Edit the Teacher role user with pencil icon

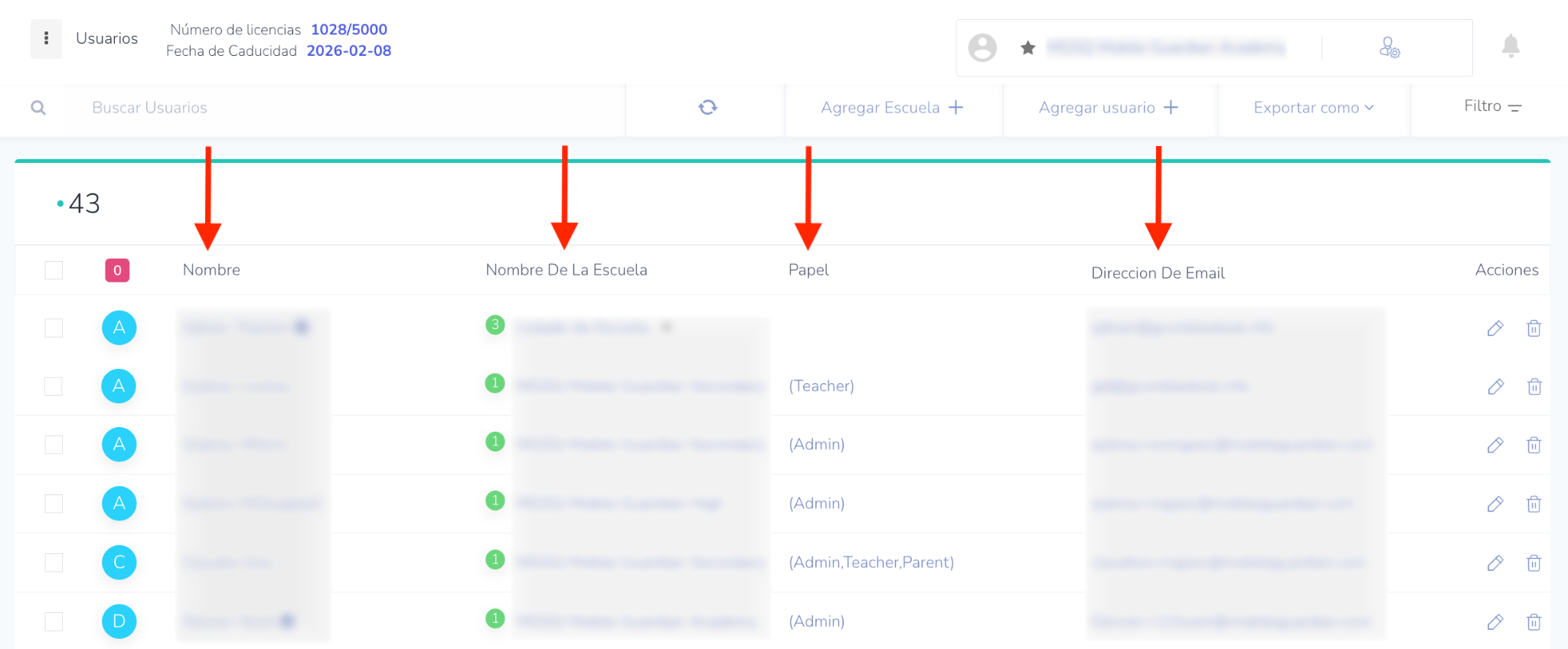point(1494,386)
